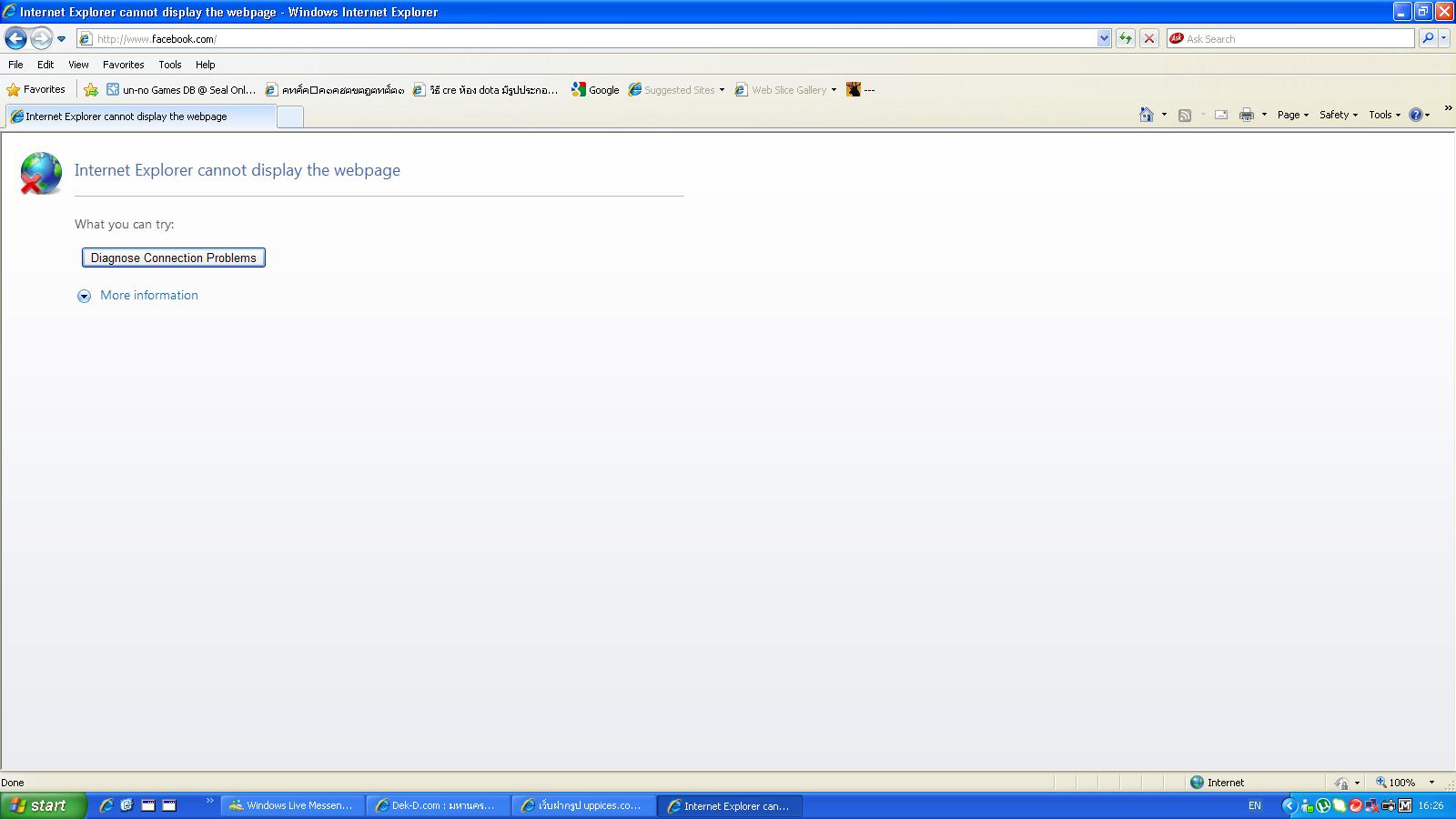
Task: Click the Add to Favorites Bar icon
Action: click(91, 89)
